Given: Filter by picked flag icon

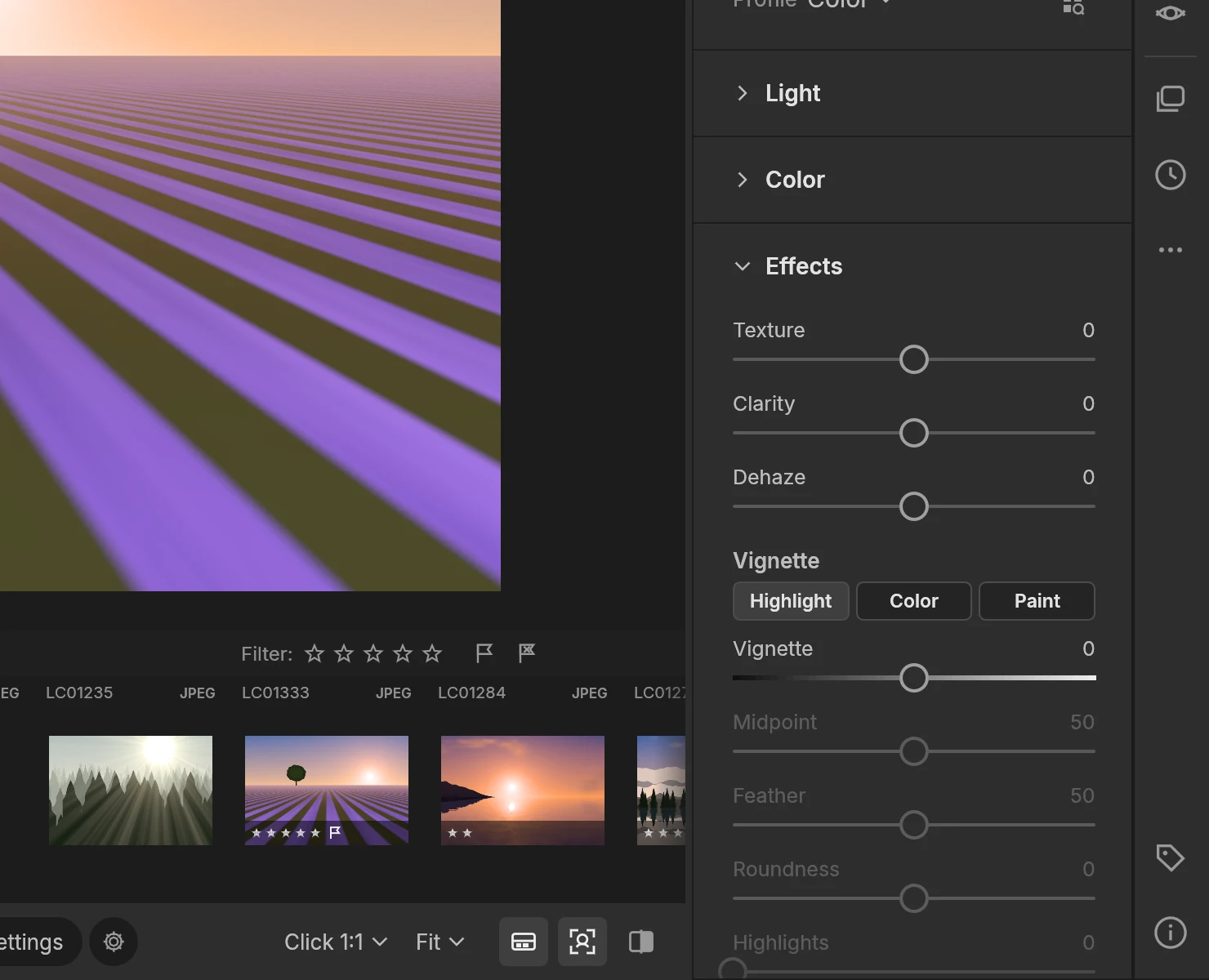Looking at the screenshot, I should (x=484, y=653).
